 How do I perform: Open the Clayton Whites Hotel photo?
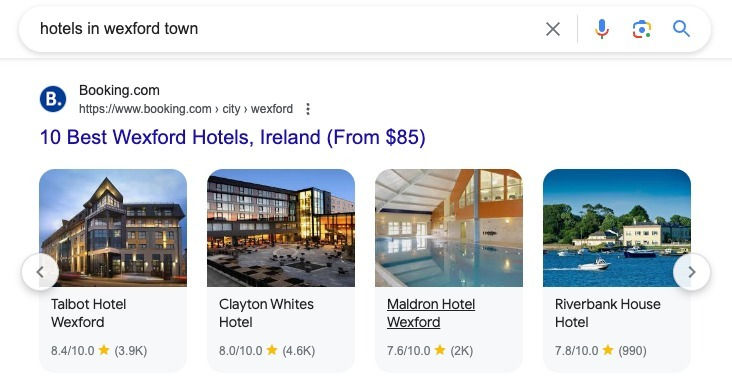(x=281, y=228)
